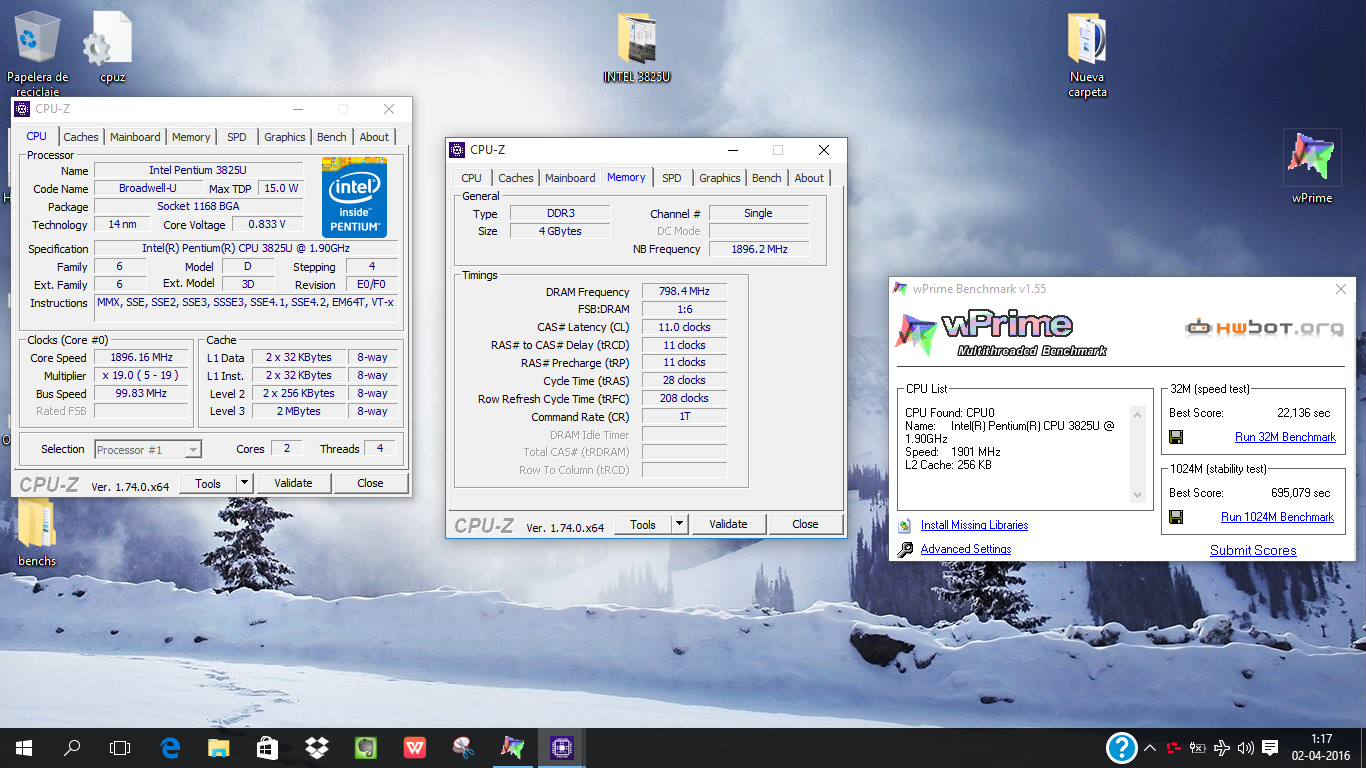The width and height of the screenshot is (1366, 768).
Task: Launch the wPrime desktop shortcut
Action: coord(1312,167)
